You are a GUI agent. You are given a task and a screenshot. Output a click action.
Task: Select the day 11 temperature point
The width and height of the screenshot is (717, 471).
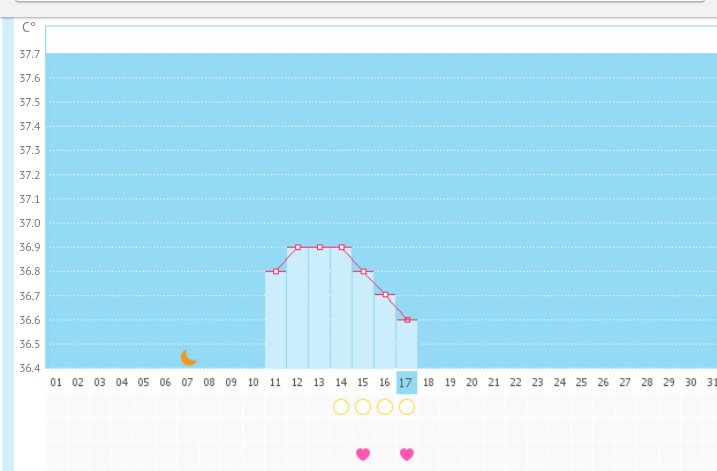pyautogui.click(x=276, y=271)
